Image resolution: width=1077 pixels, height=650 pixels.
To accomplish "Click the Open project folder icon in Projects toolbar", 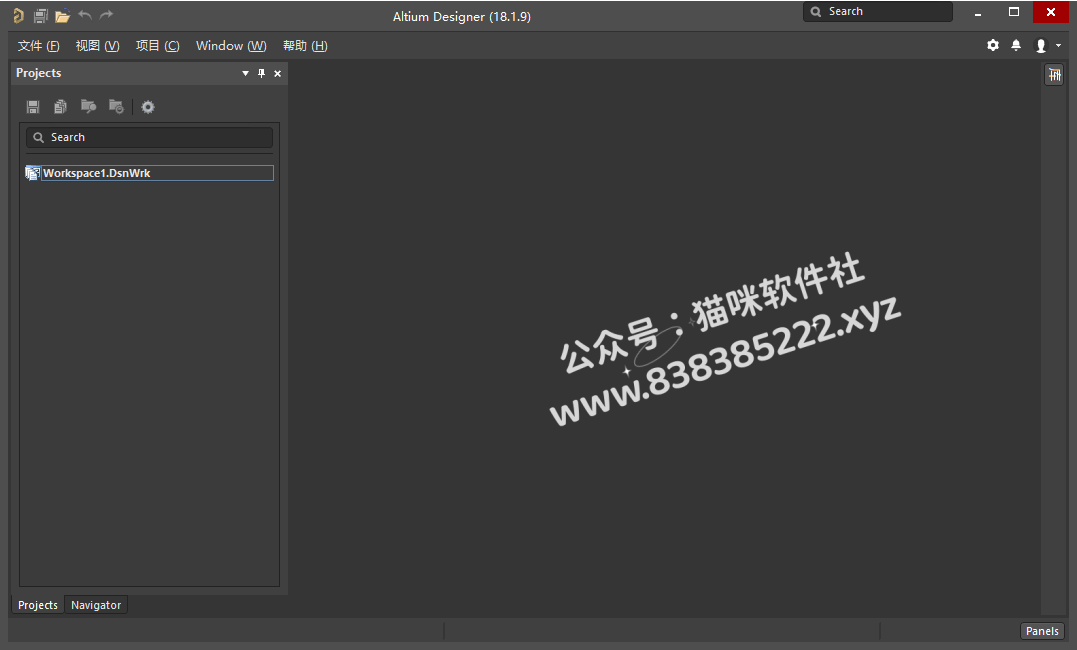I will (x=89, y=107).
